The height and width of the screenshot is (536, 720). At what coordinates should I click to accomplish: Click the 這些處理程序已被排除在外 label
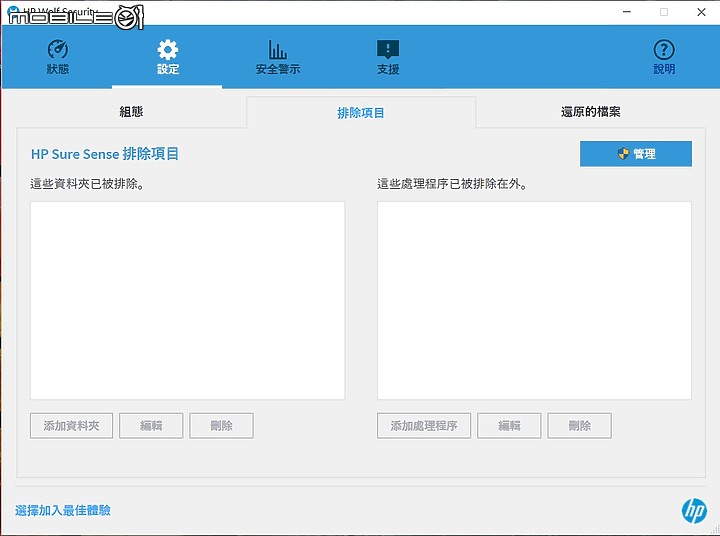pyautogui.click(x=452, y=184)
